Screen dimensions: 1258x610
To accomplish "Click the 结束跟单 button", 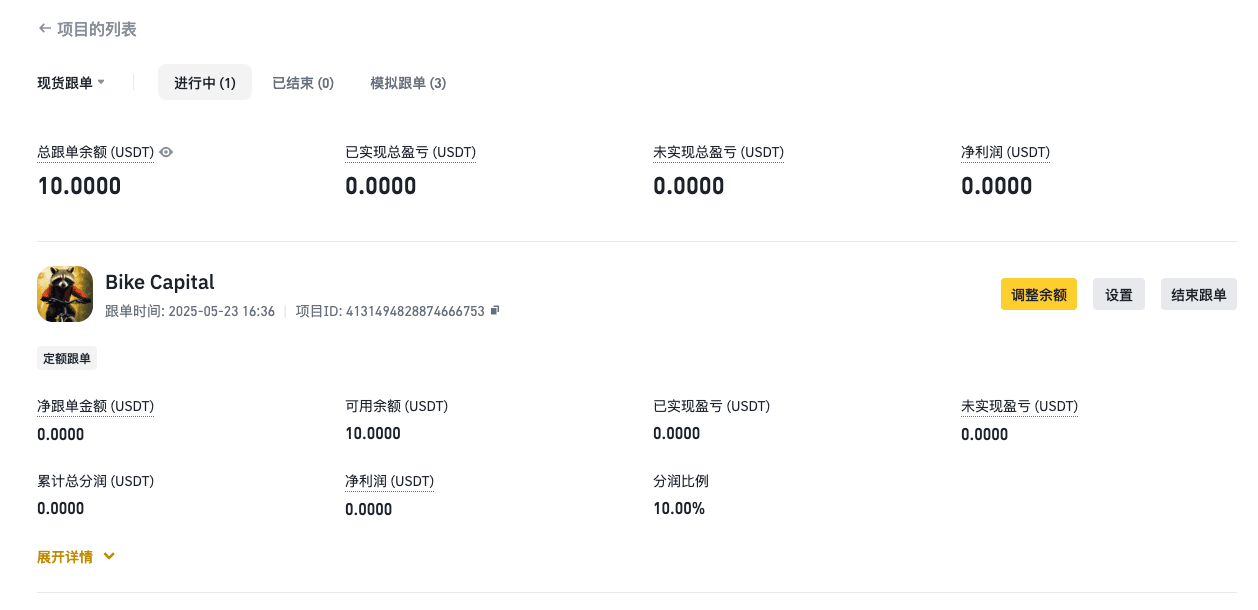I will (1198, 295).
